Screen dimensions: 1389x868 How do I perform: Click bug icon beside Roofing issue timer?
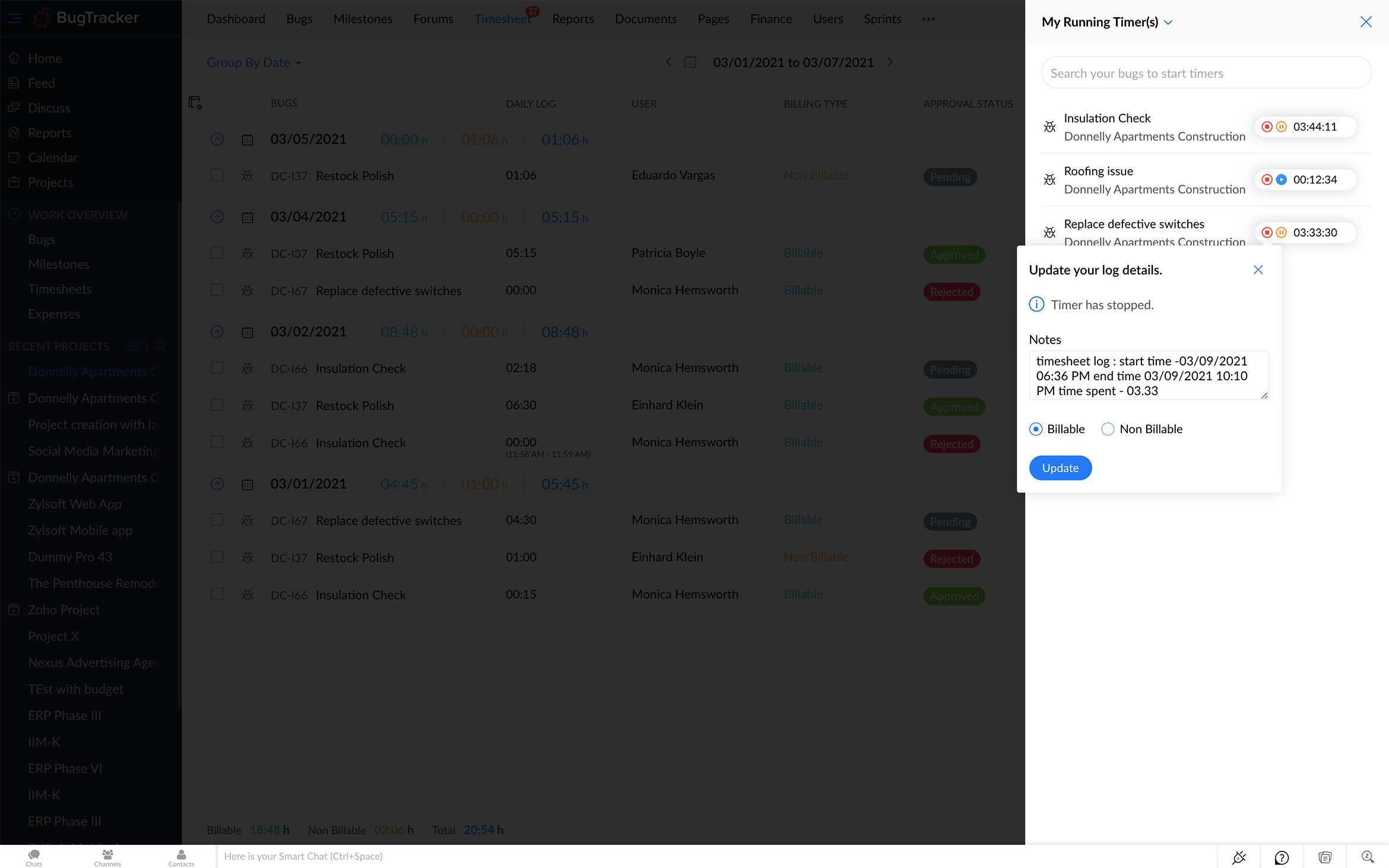[x=1049, y=179]
